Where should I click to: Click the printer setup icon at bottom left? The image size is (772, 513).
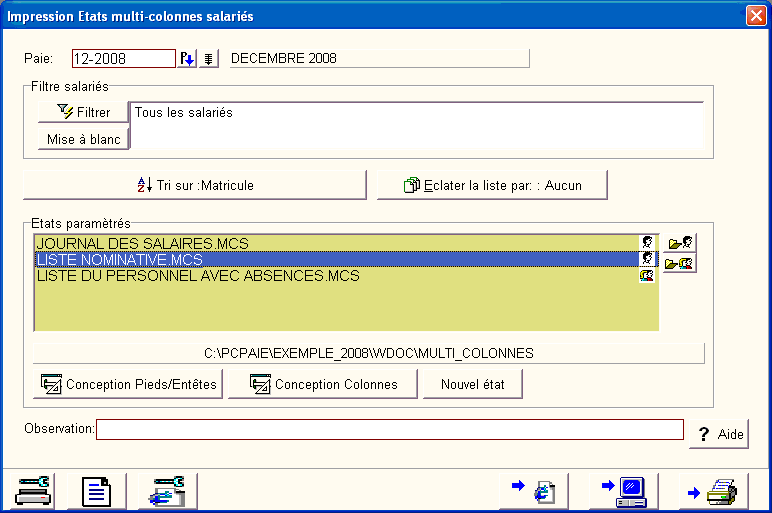[34, 491]
